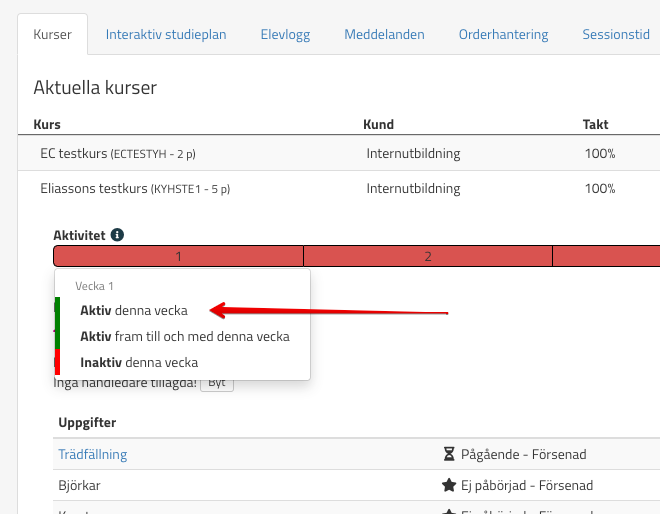Choose 'Aktiv denna vecka' from menu
Image resolution: width=660 pixels, height=514 pixels.
pos(134,310)
